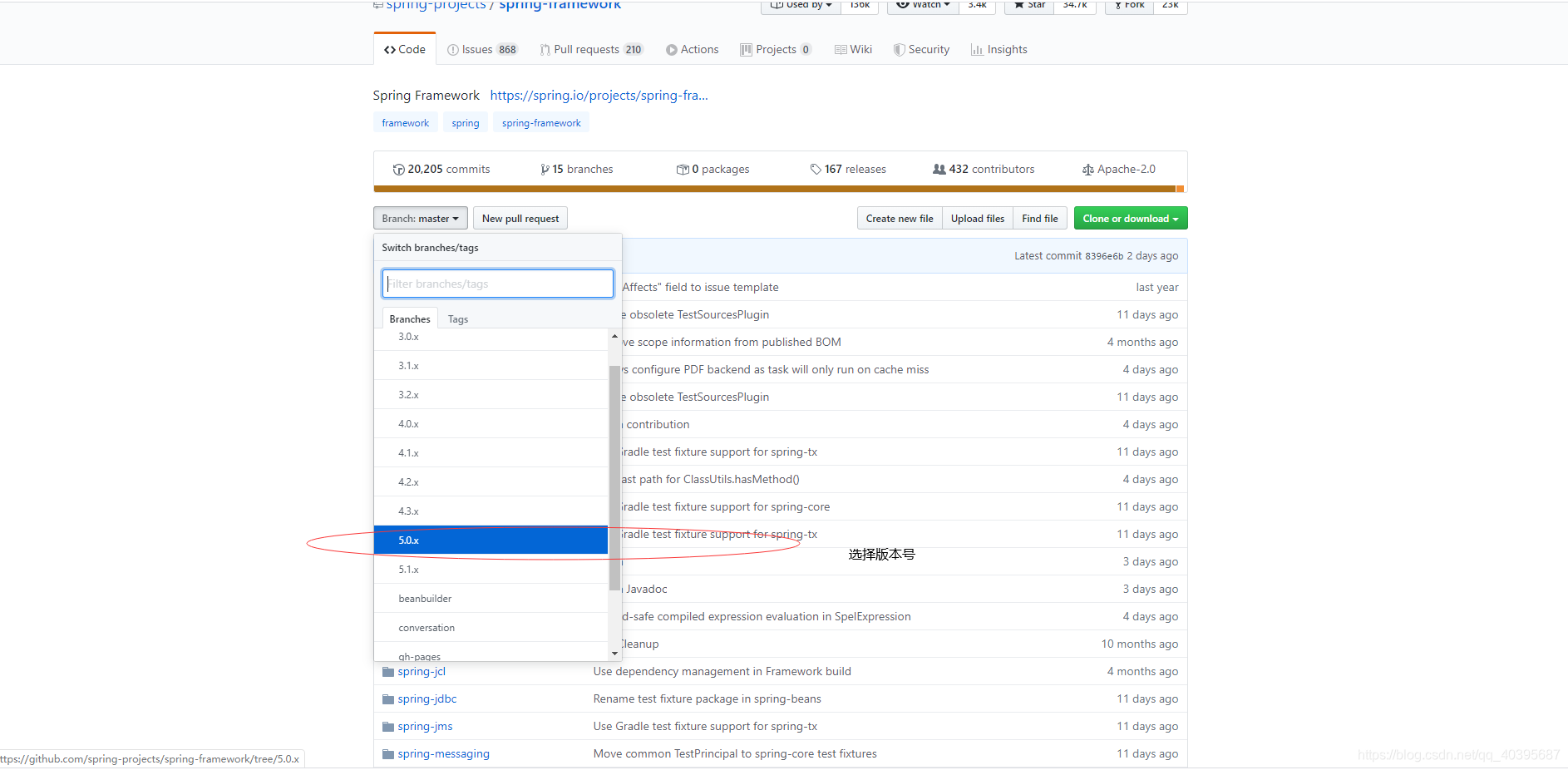Click the Pull requests icon
Image resolution: width=1568 pixels, height=770 pixels.
[545, 50]
